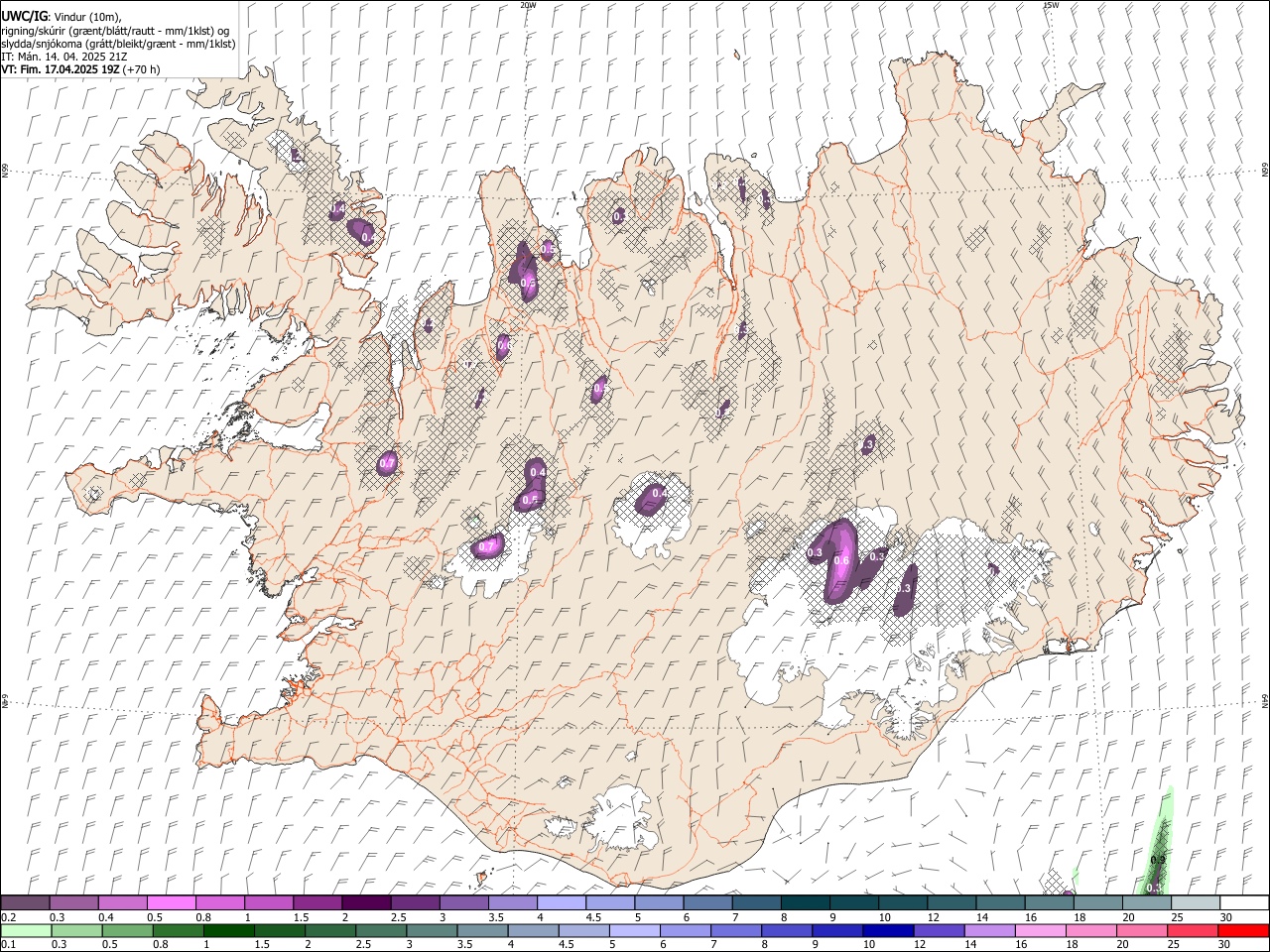This screenshot has width=1270, height=952.
Task: Pick the light lavender 4 swatch, upper legend
Action: [560, 902]
